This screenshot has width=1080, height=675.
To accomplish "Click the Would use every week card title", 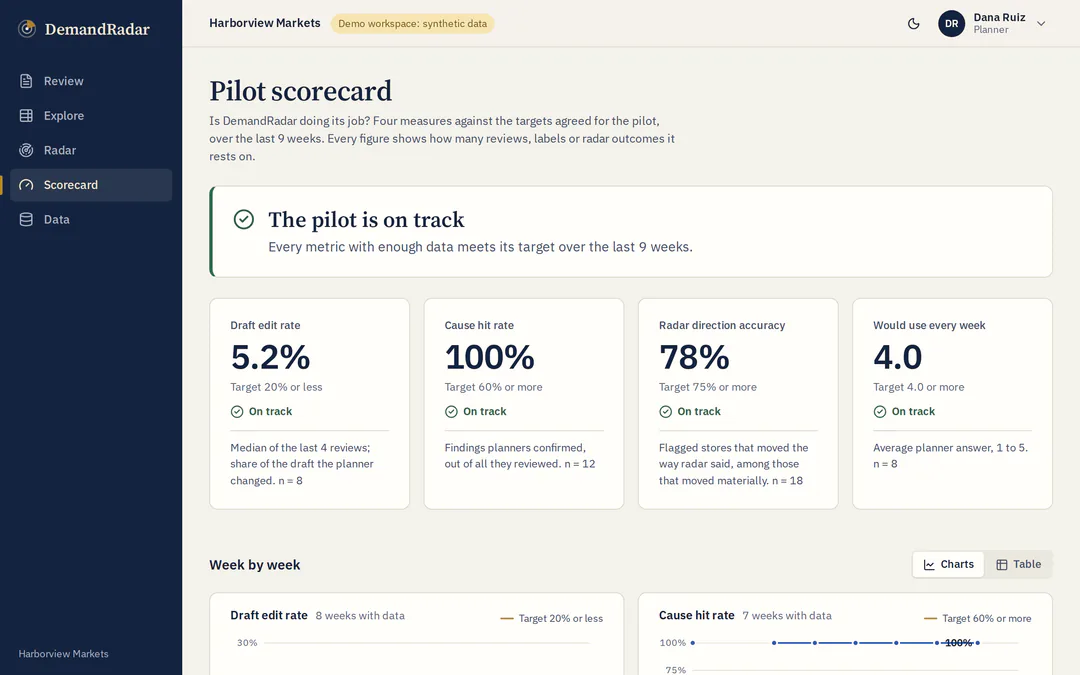I will (x=929, y=325).
